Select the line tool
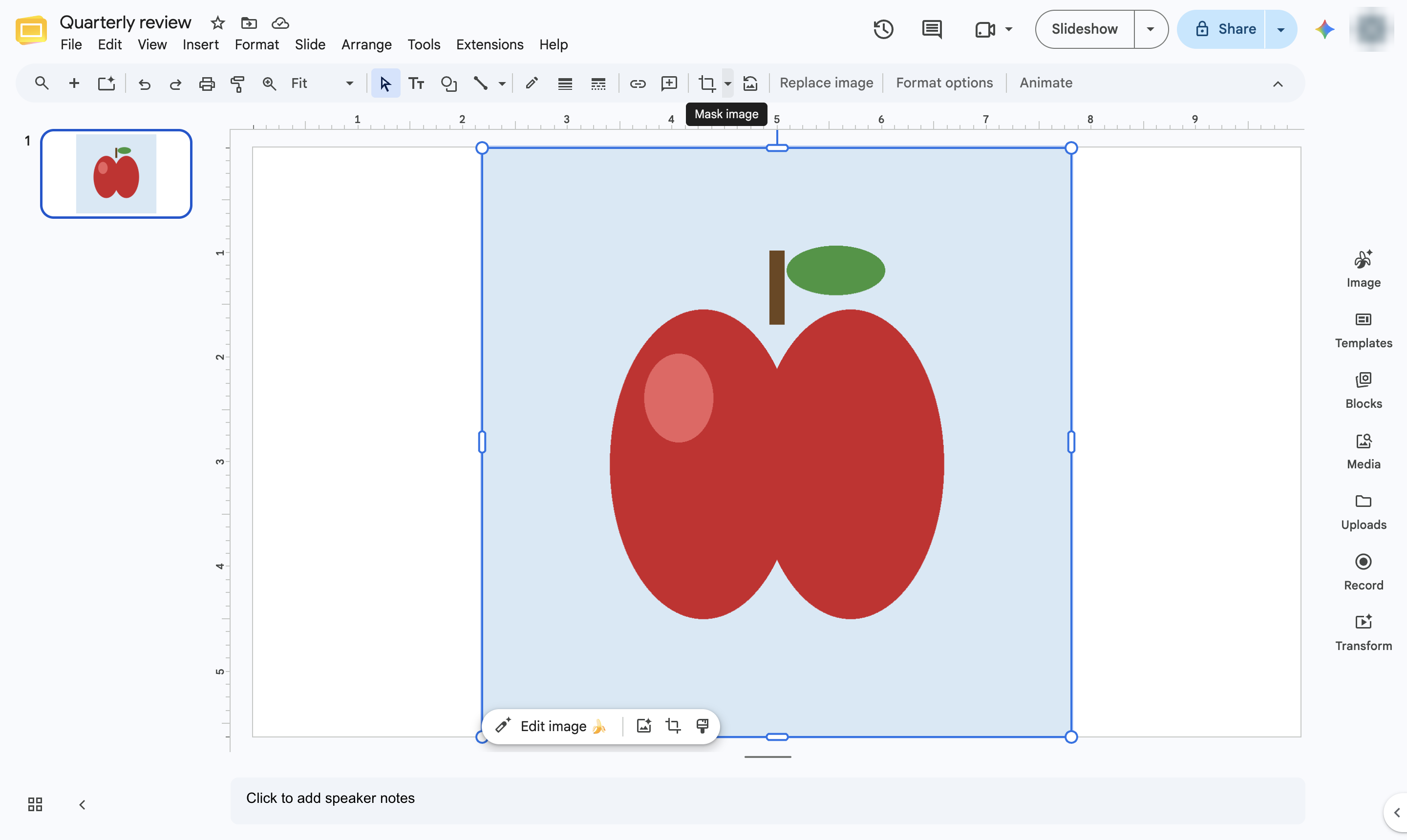 (480, 83)
